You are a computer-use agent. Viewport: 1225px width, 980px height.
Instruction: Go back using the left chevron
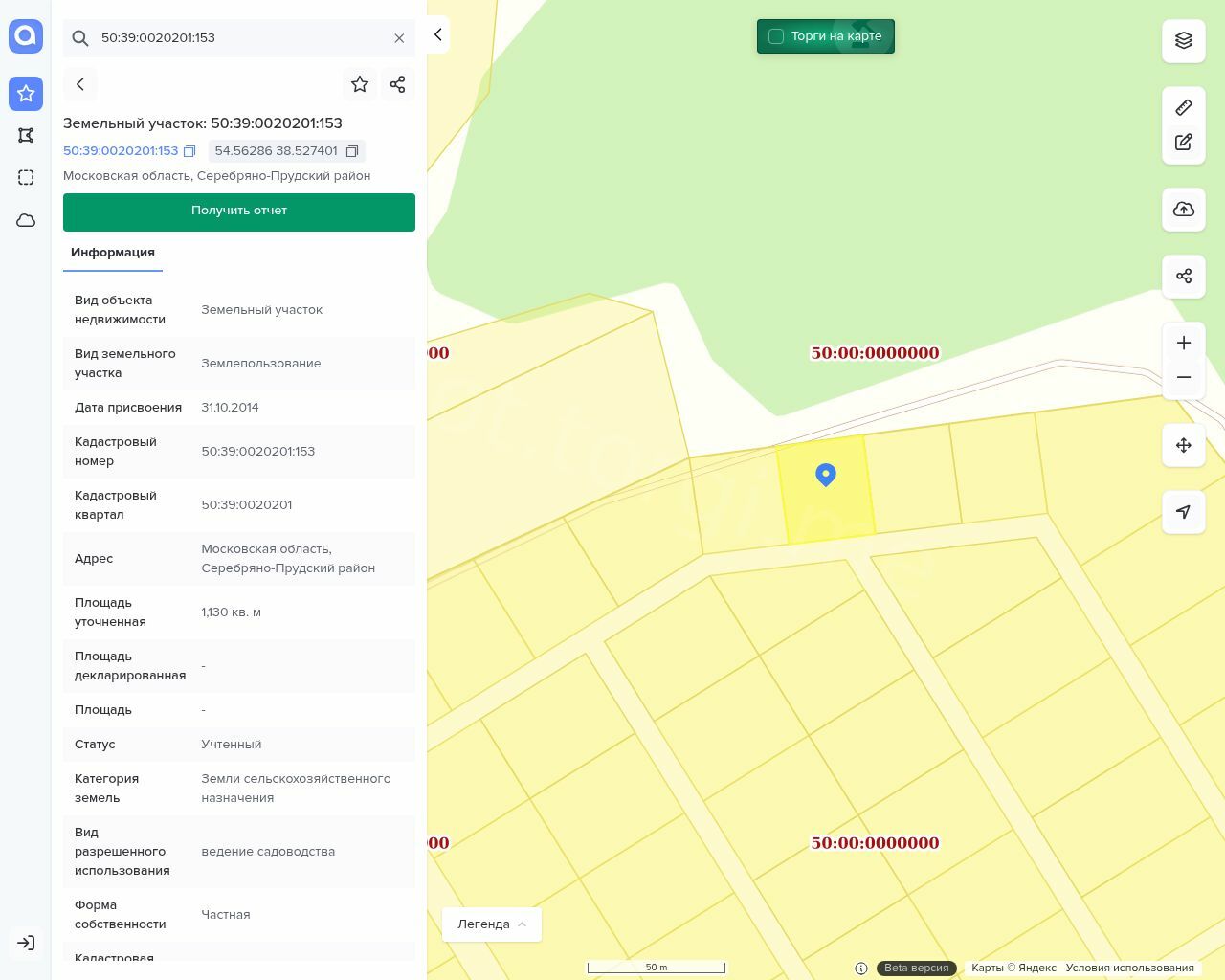[x=80, y=84]
